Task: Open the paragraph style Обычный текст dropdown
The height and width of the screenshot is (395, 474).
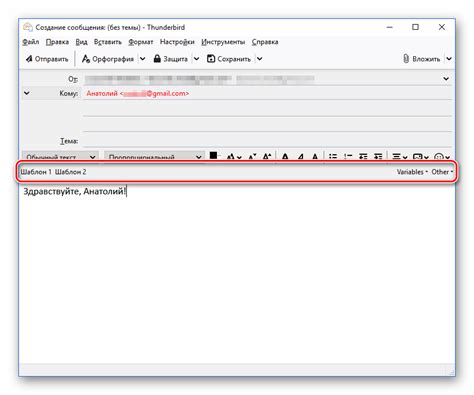Action: coord(60,156)
